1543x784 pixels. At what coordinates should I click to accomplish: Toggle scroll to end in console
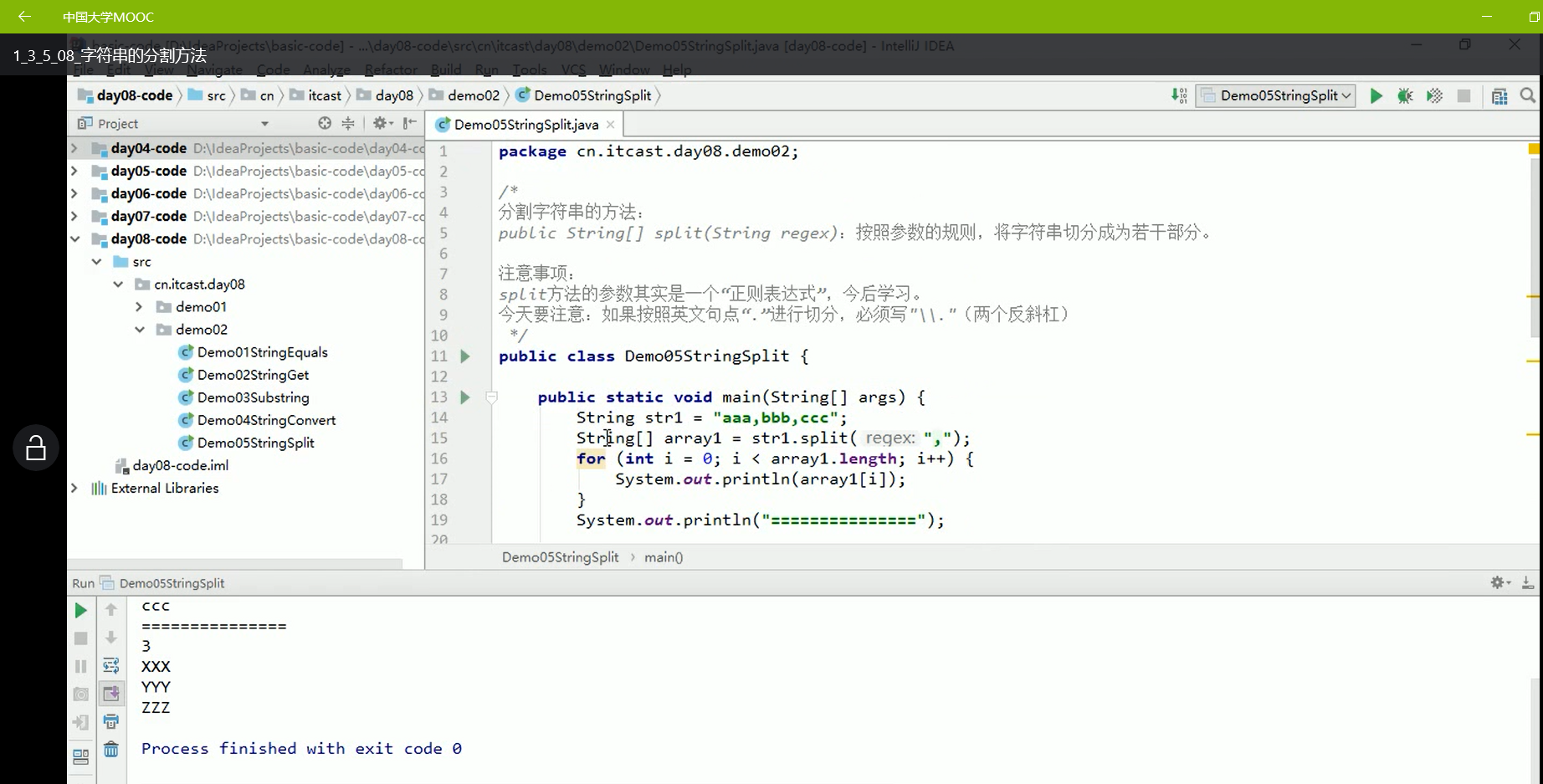[x=110, y=693]
